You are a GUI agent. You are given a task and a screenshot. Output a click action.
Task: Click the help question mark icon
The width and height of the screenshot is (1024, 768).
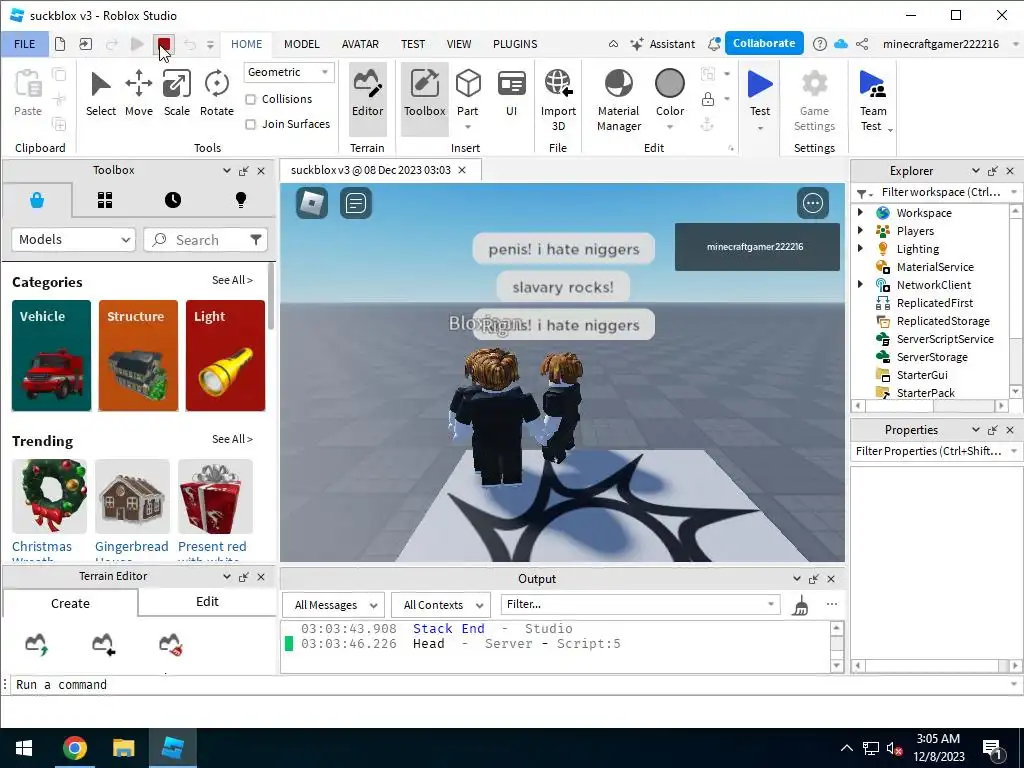[820, 44]
